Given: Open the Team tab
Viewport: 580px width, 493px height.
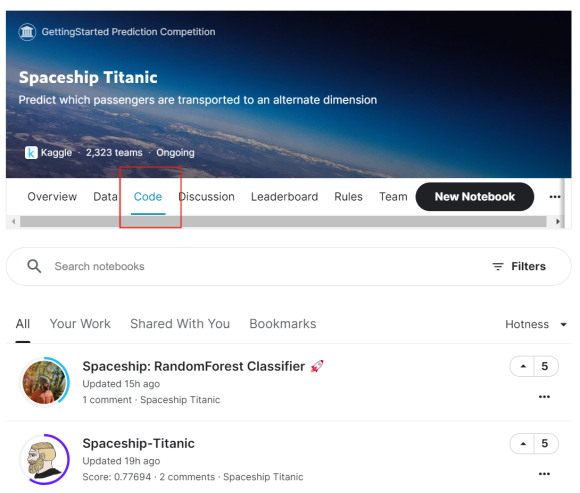Looking at the screenshot, I should point(393,197).
